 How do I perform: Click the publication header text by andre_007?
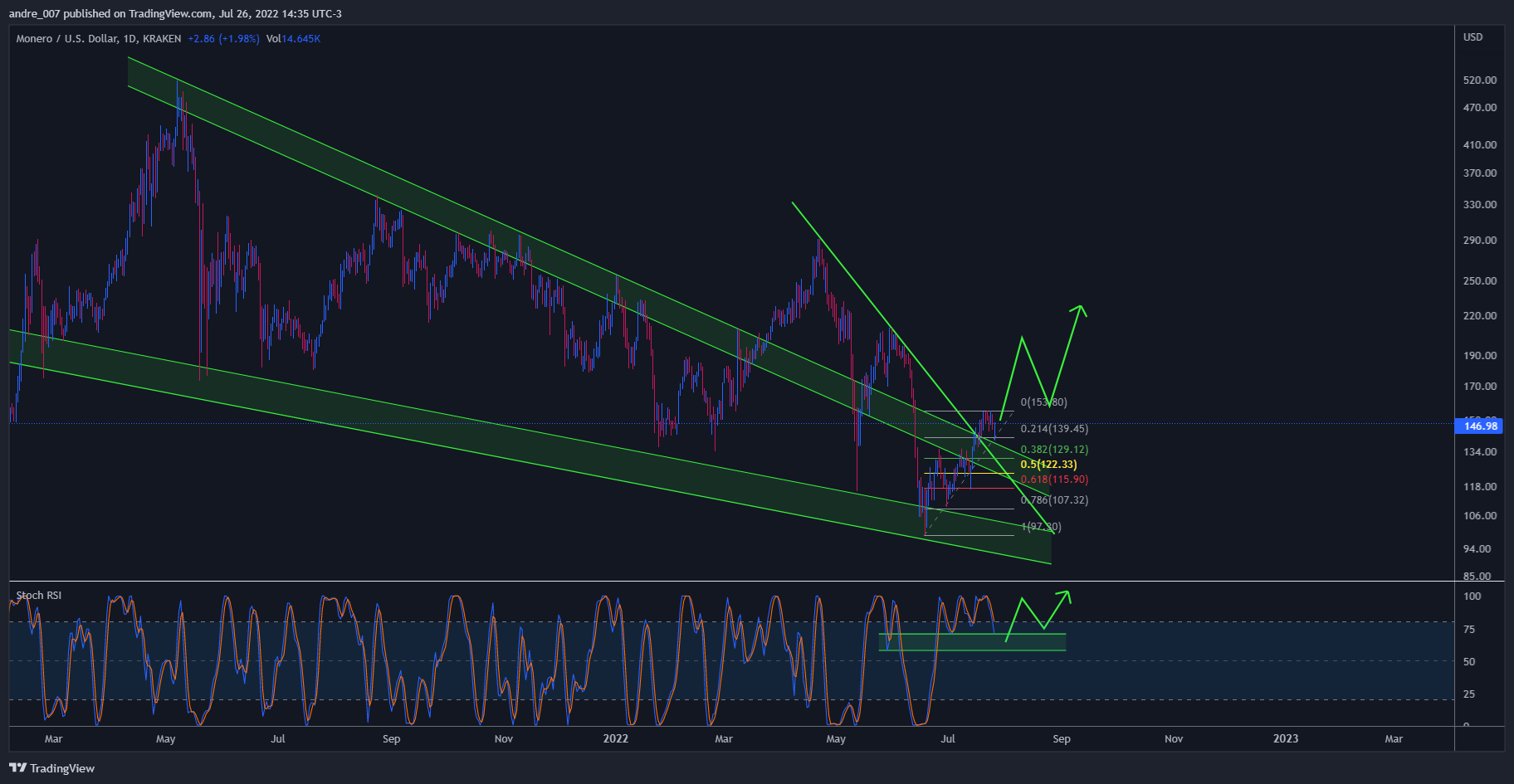tap(175, 13)
